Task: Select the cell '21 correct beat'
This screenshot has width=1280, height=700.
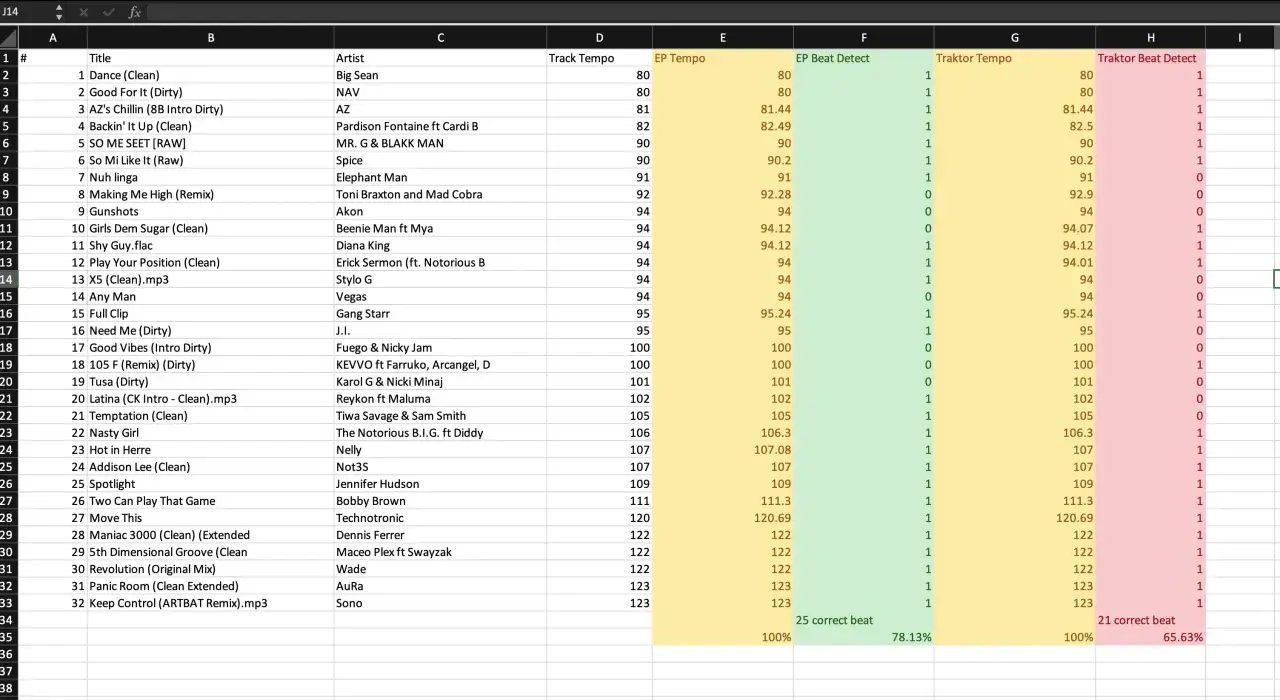Action: tap(1150, 620)
